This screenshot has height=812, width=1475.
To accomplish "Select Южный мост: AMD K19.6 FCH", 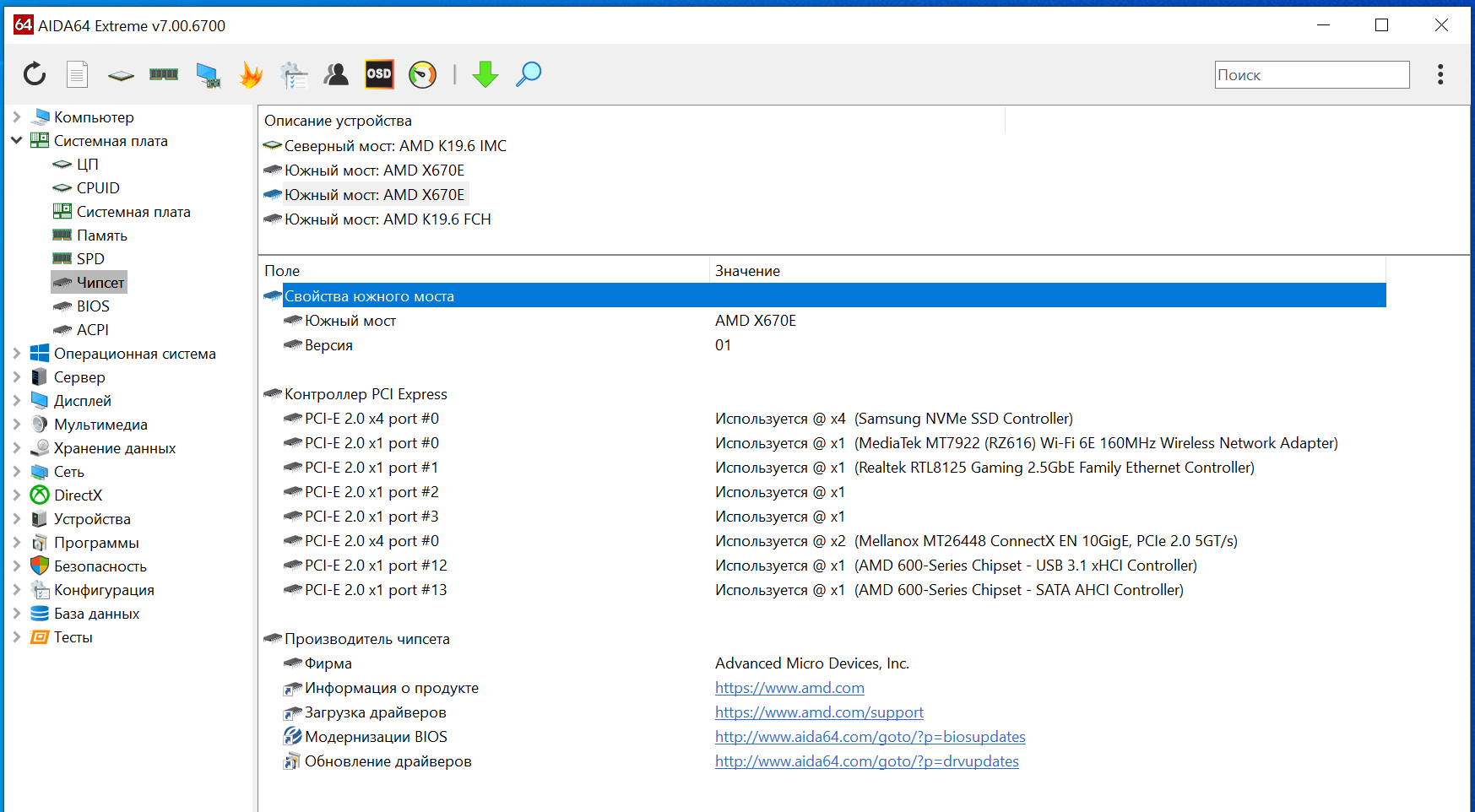I will coord(388,219).
